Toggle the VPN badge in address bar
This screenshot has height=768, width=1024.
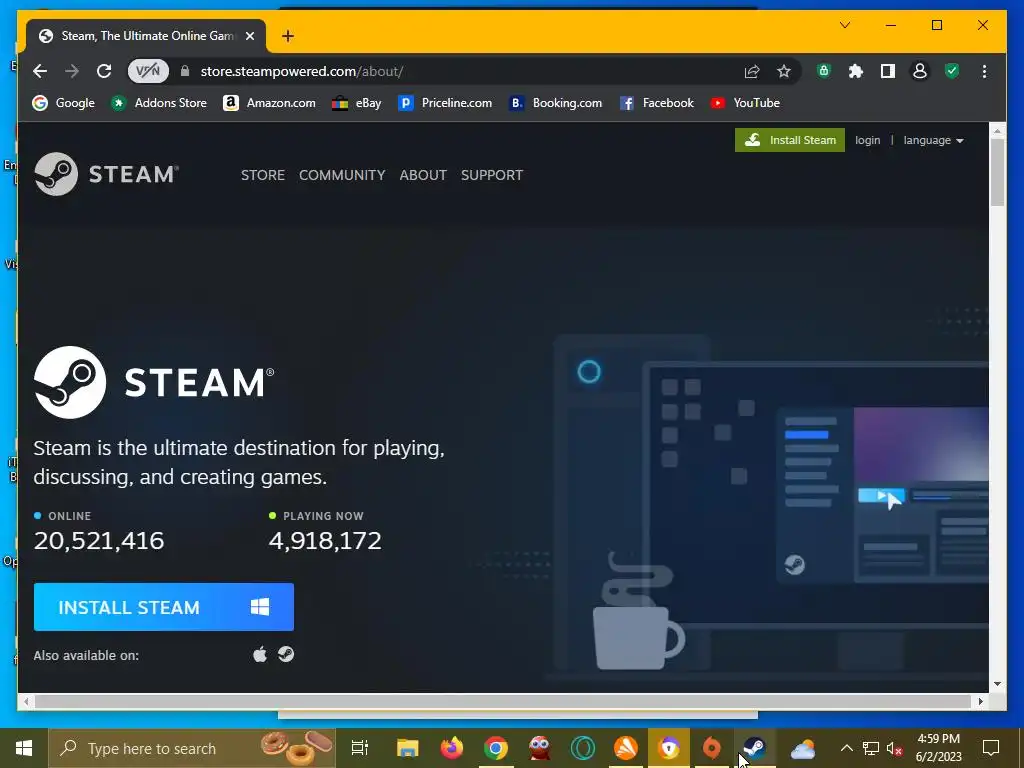pyautogui.click(x=148, y=71)
